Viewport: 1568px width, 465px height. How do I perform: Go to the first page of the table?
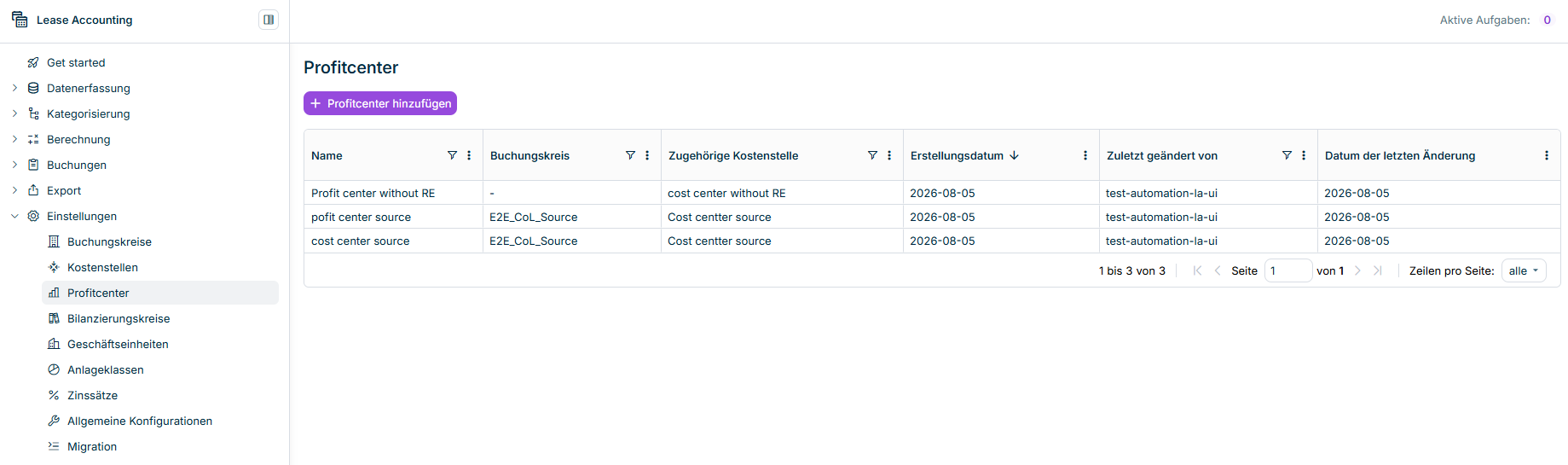click(x=1197, y=270)
